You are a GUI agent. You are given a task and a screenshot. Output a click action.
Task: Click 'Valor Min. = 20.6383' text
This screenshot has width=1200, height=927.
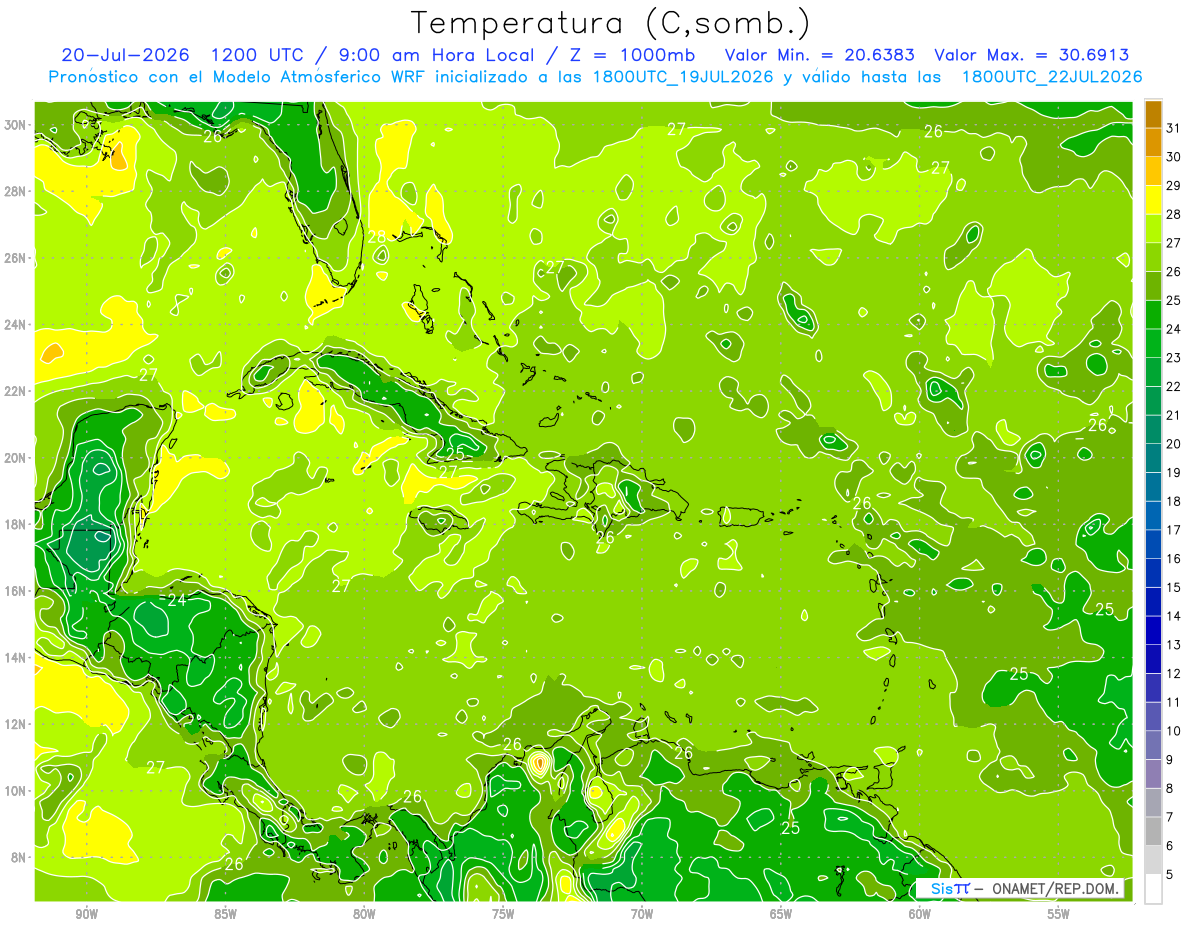pos(822,55)
